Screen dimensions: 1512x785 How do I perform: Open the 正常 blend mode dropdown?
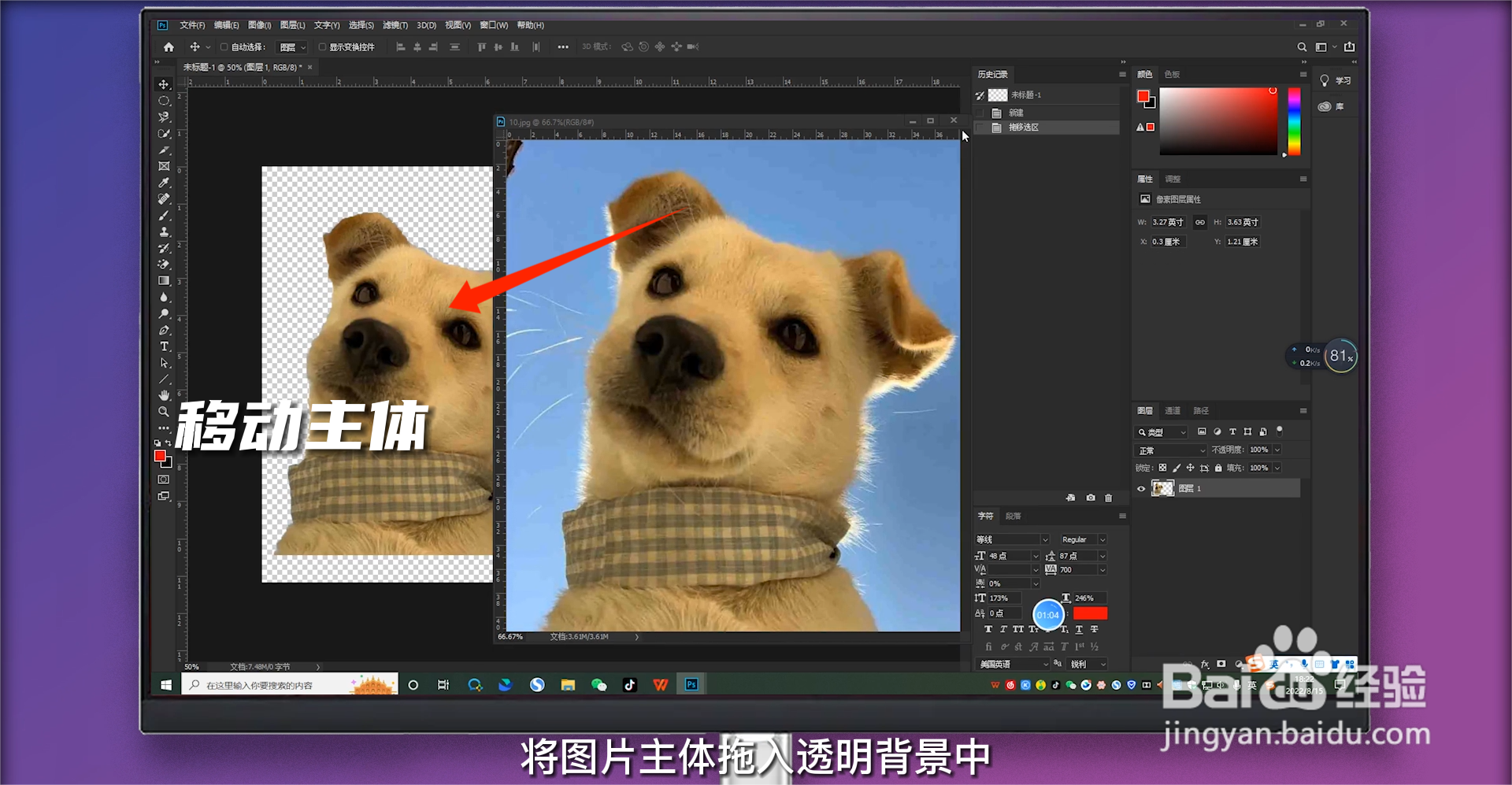[1171, 450]
